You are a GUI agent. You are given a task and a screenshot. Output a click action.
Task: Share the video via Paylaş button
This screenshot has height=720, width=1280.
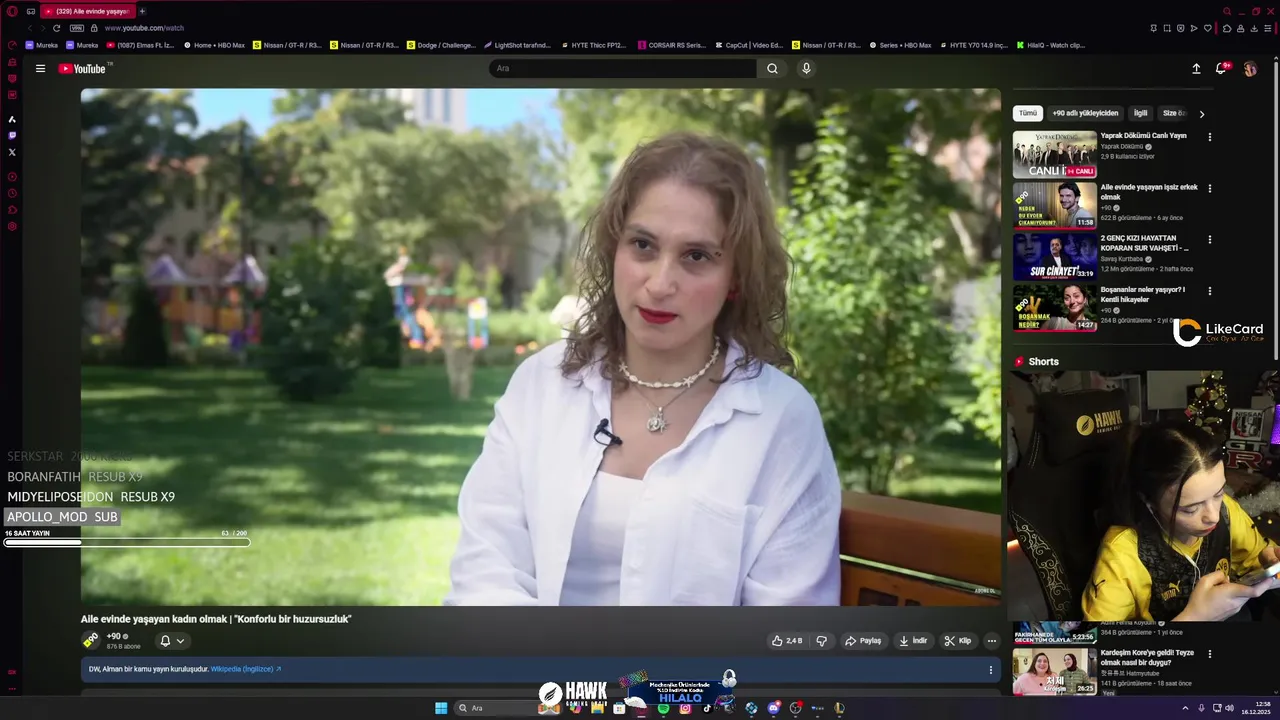click(863, 641)
